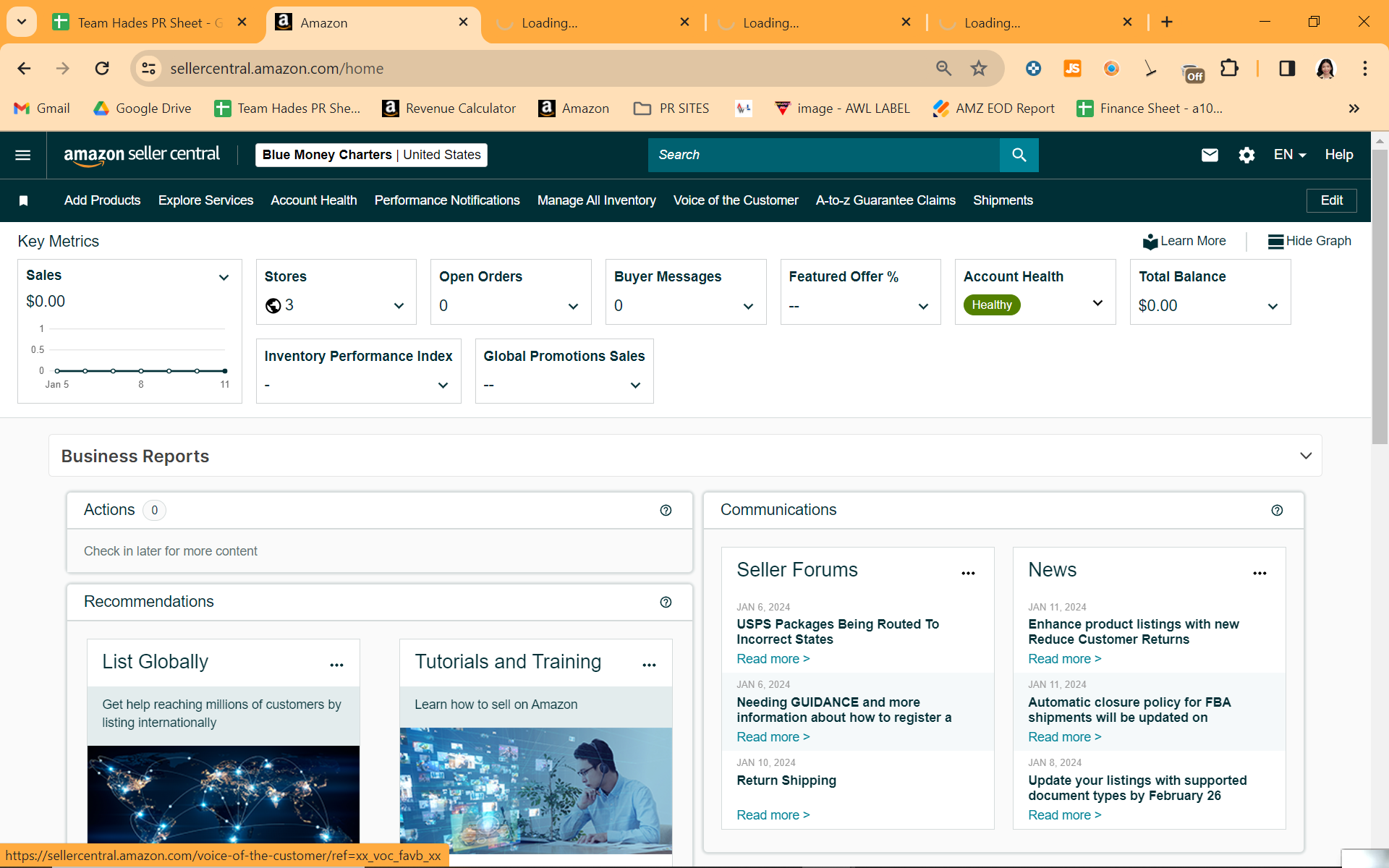Open Shipments in the favorites bar
This screenshot has height=868, width=1389.
[x=1003, y=200]
